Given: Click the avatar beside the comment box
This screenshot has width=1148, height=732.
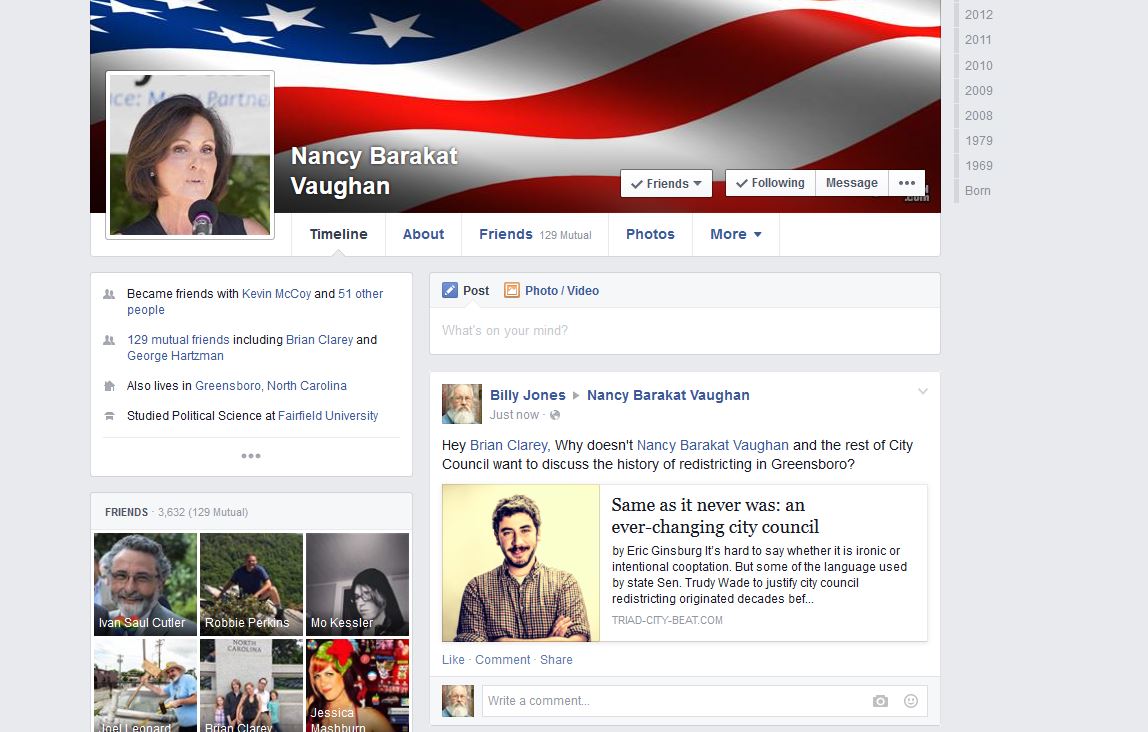Looking at the screenshot, I should tap(458, 701).
